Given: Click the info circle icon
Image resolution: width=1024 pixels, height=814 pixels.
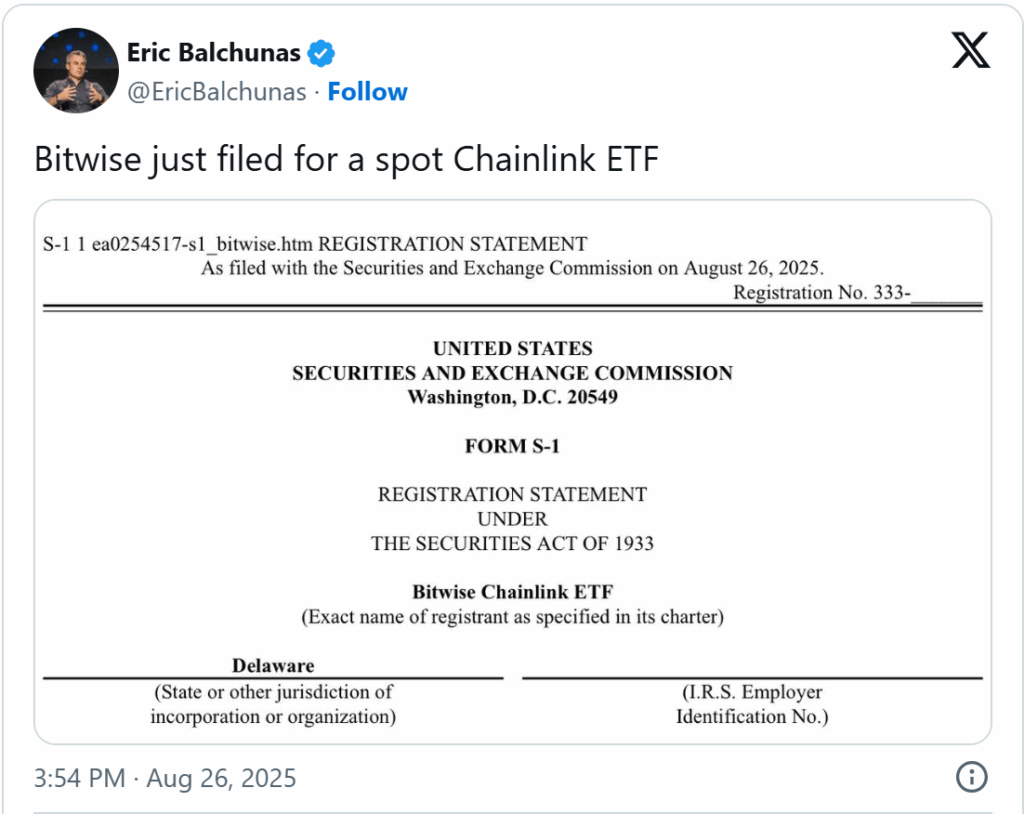Looking at the screenshot, I should click(x=971, y=777).
